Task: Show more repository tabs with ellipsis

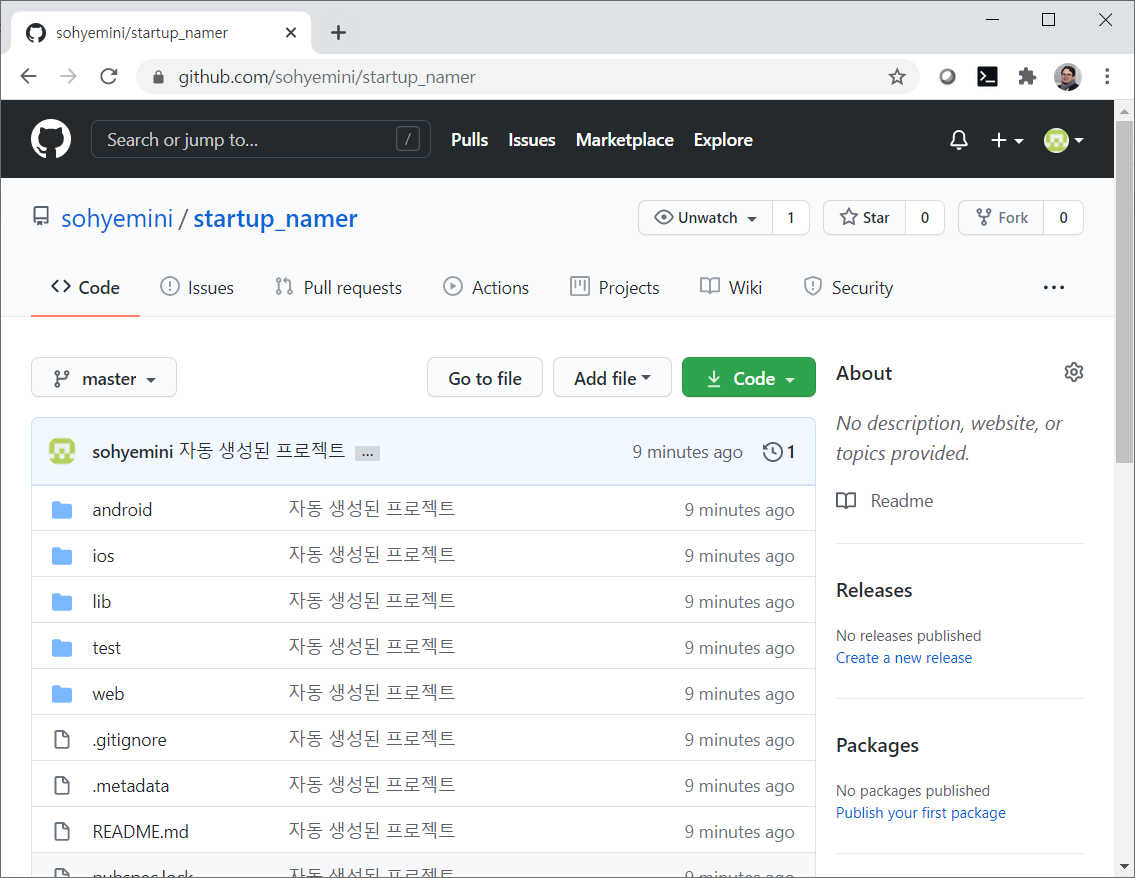Action: point(1053,287)
